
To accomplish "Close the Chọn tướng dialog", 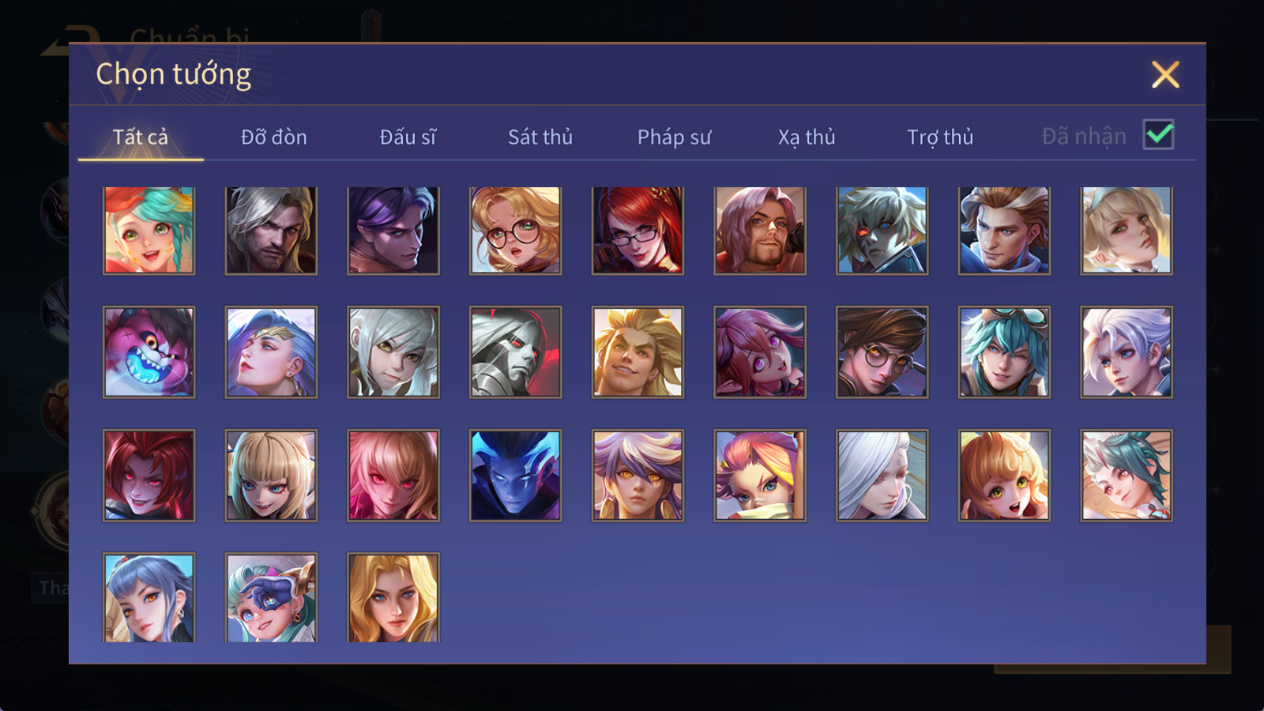I will click(x=1165, y=74).
